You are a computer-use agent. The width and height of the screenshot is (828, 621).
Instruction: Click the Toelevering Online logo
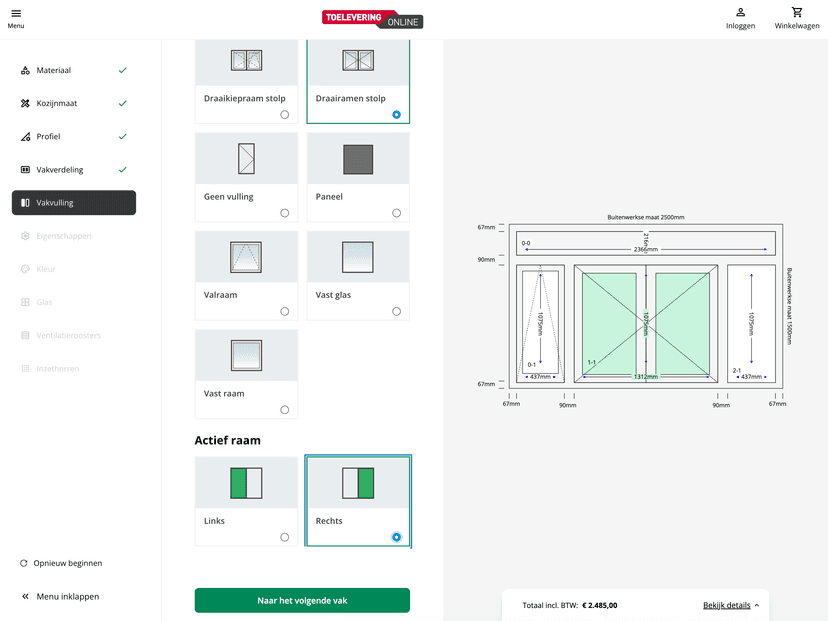pos(372,19)
